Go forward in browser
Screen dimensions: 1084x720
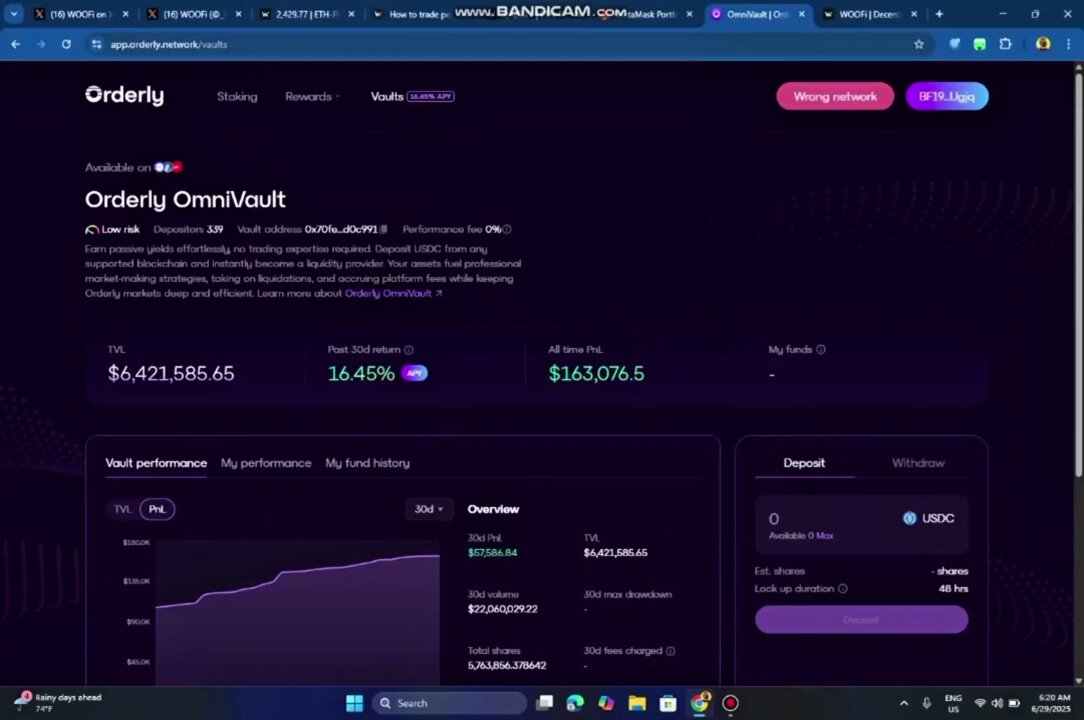pos(41,44)
